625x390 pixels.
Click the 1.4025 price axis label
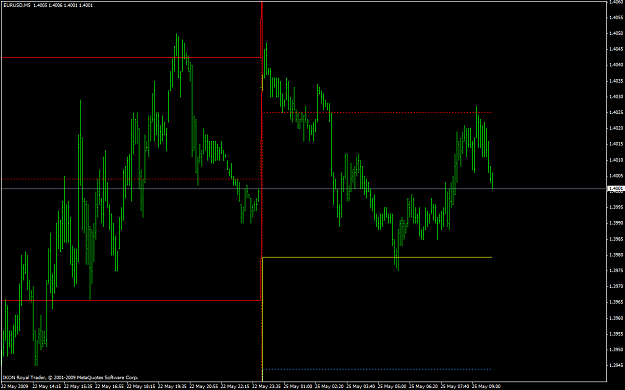pos(616,112)
